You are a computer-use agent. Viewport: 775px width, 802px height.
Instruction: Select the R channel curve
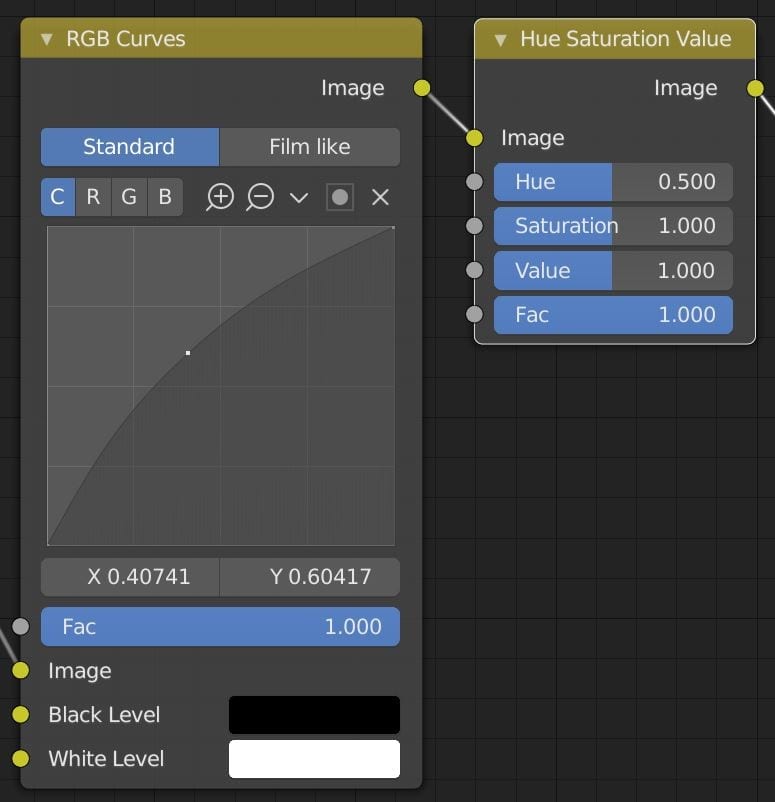[93, 197]
